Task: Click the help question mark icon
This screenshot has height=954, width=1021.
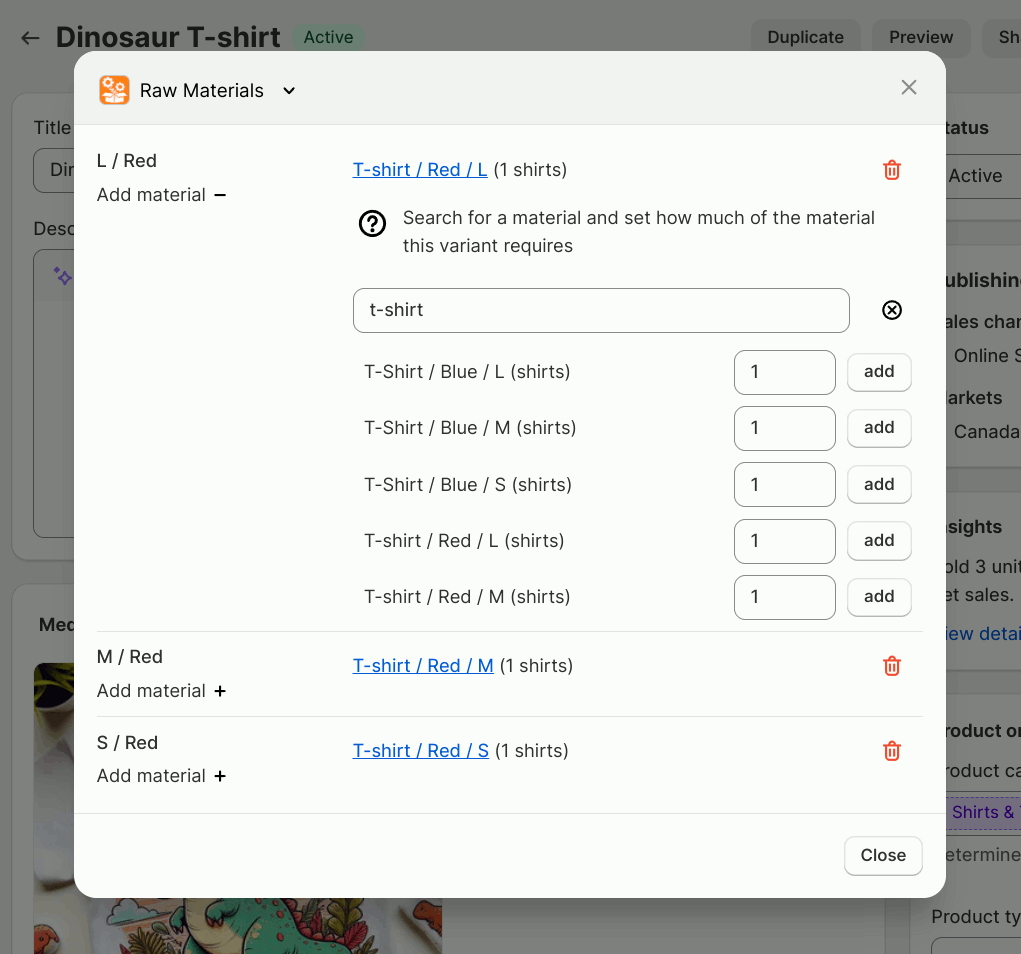Action: (x=372, y=223)
